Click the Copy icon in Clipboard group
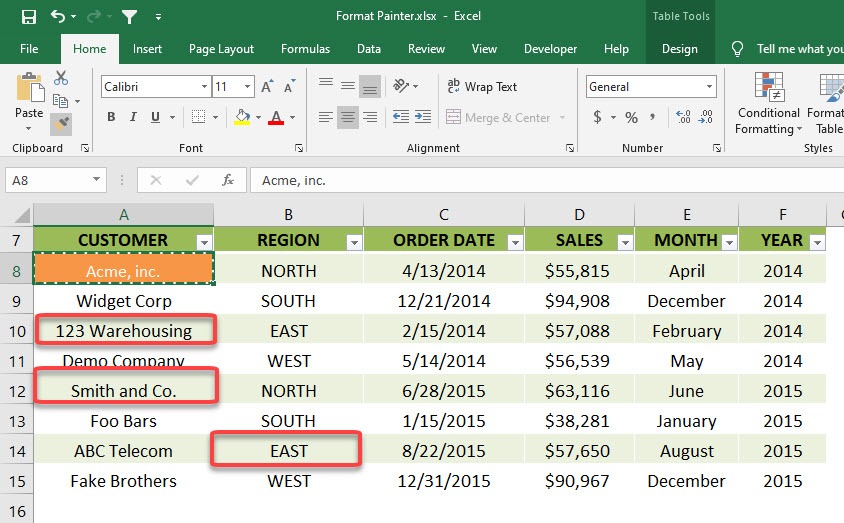 point(60,101)
